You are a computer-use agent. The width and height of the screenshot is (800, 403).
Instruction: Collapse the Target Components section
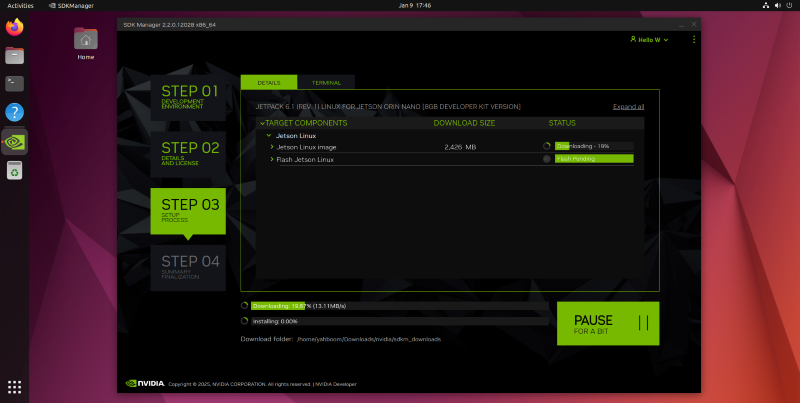click(x=262, y=123)
